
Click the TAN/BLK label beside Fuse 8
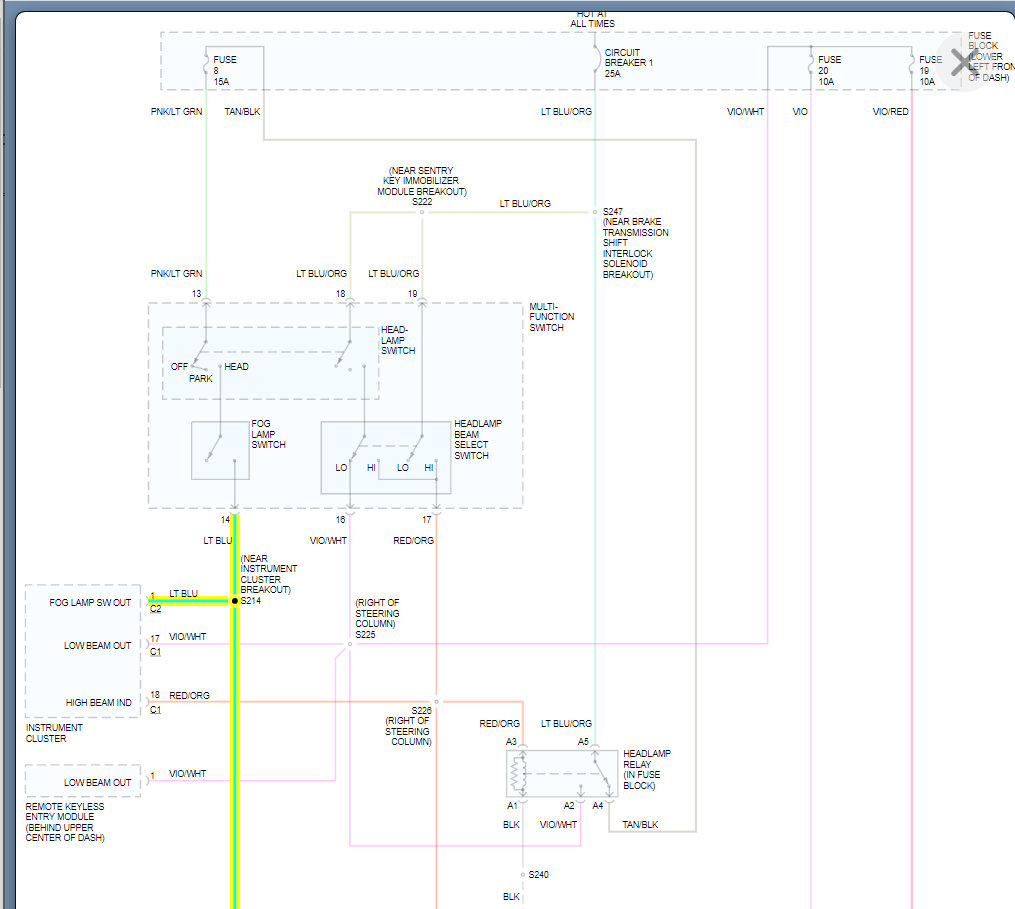click(x=242, y=112)
